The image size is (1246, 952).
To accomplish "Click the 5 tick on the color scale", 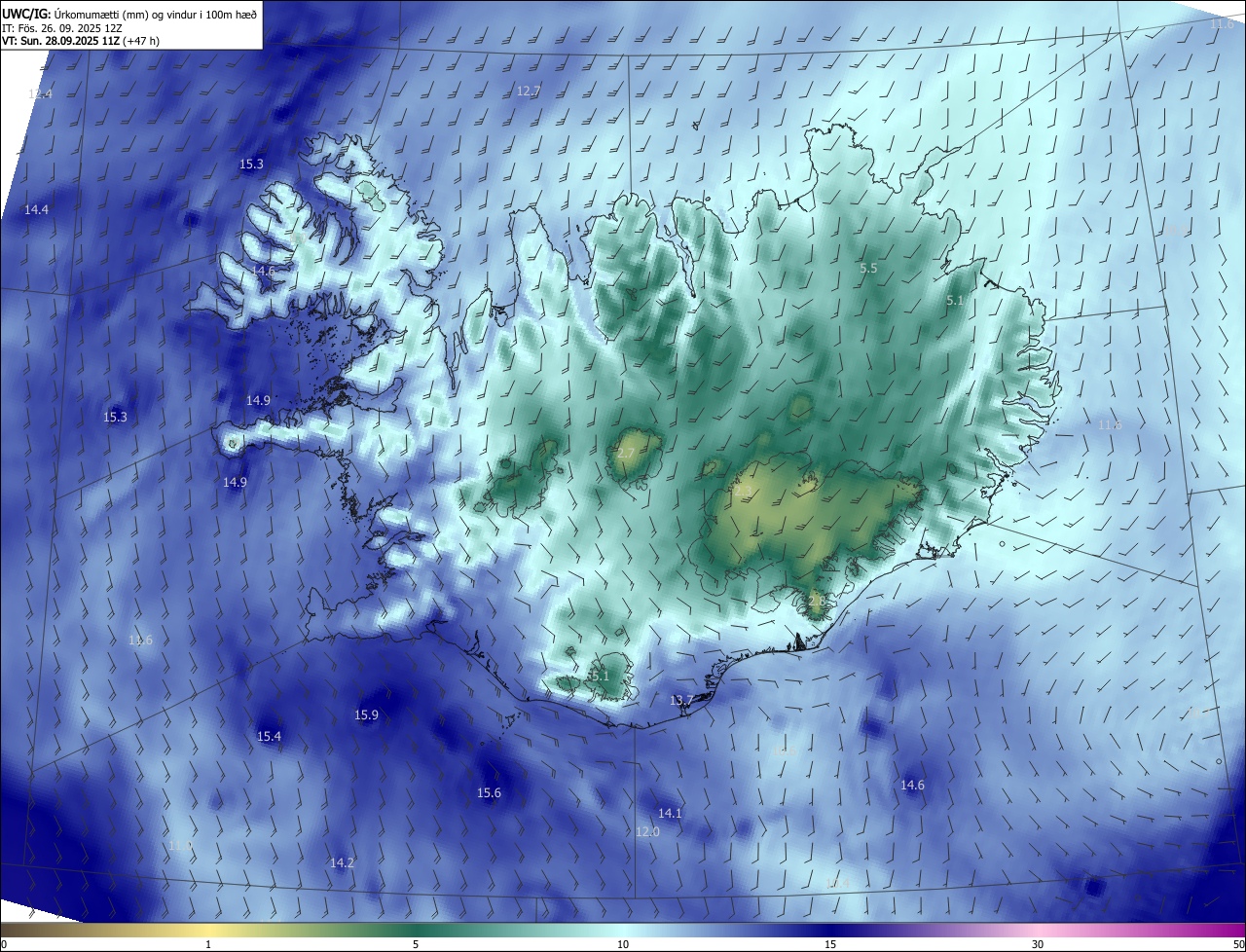I will [416, 944].
